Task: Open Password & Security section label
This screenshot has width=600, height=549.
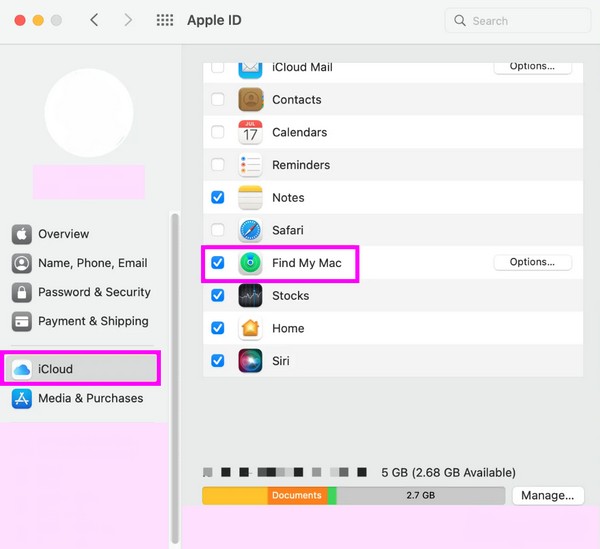Action: (94, 292)
